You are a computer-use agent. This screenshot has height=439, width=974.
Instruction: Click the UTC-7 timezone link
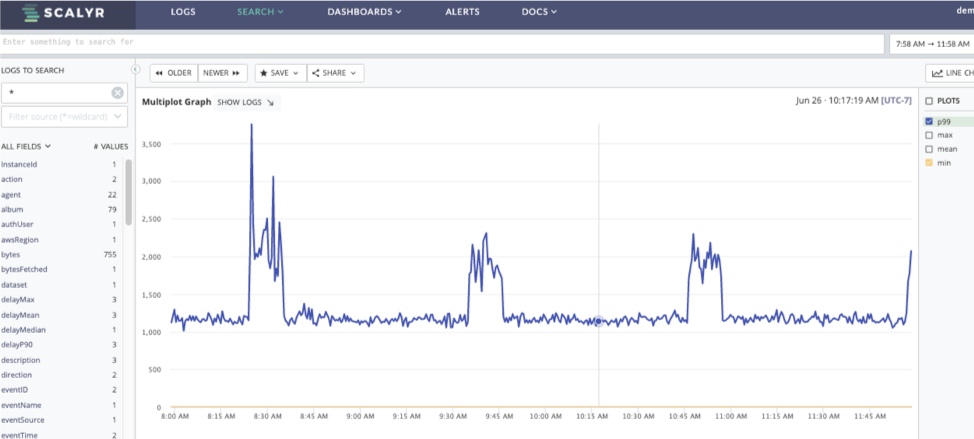tap(897, 101)
